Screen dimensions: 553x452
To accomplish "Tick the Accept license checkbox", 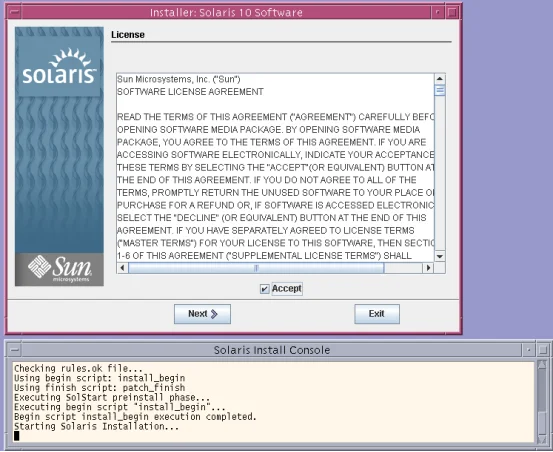I will coord(265,289).
